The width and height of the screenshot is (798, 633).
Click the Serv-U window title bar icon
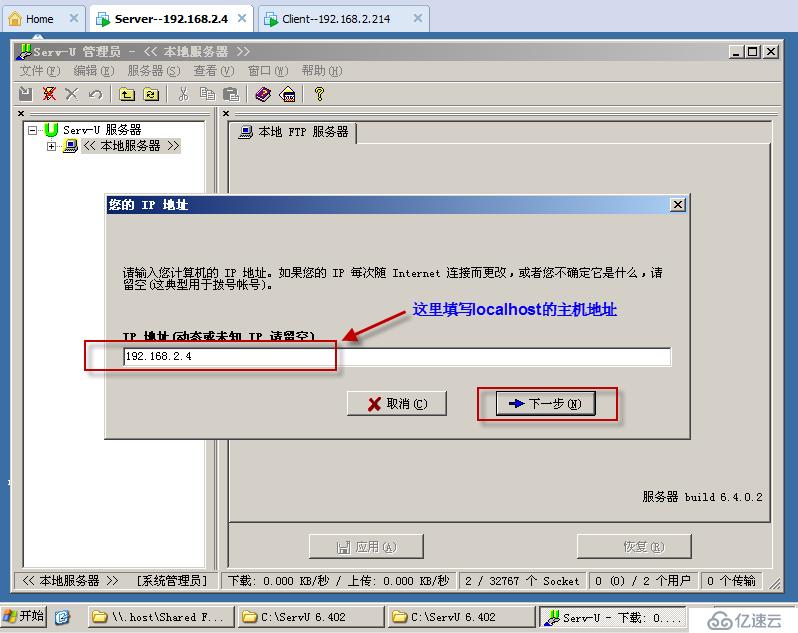pyautogui.click(x=24, y=51)
